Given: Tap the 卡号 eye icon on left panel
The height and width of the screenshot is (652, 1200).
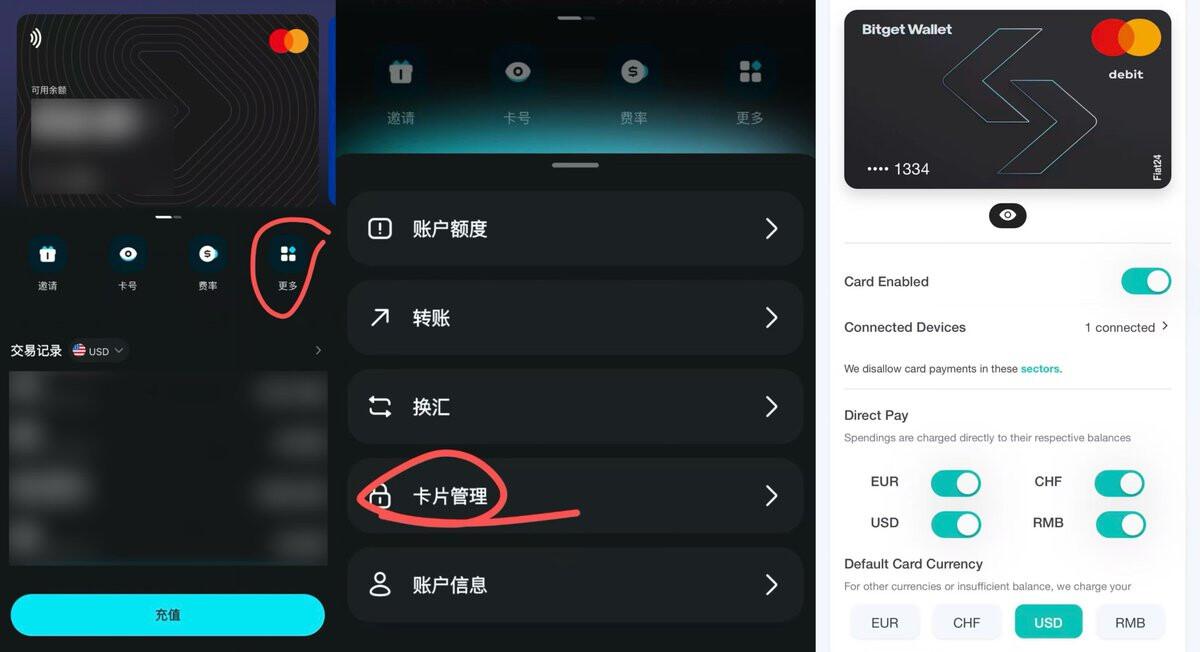Looking at the screenshot, I should (x=128, y=254).
